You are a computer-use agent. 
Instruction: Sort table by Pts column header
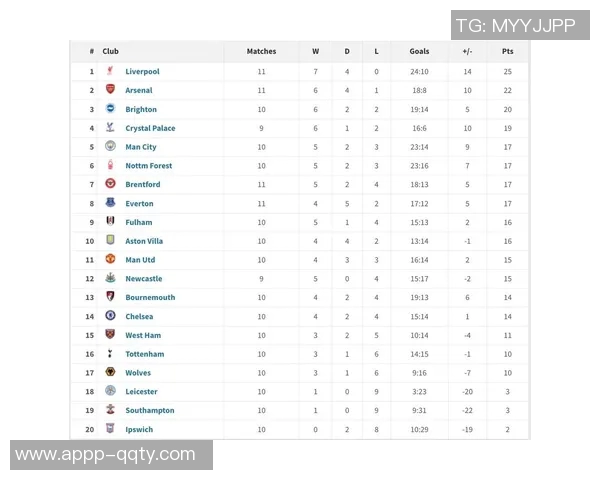coord(507,51)
